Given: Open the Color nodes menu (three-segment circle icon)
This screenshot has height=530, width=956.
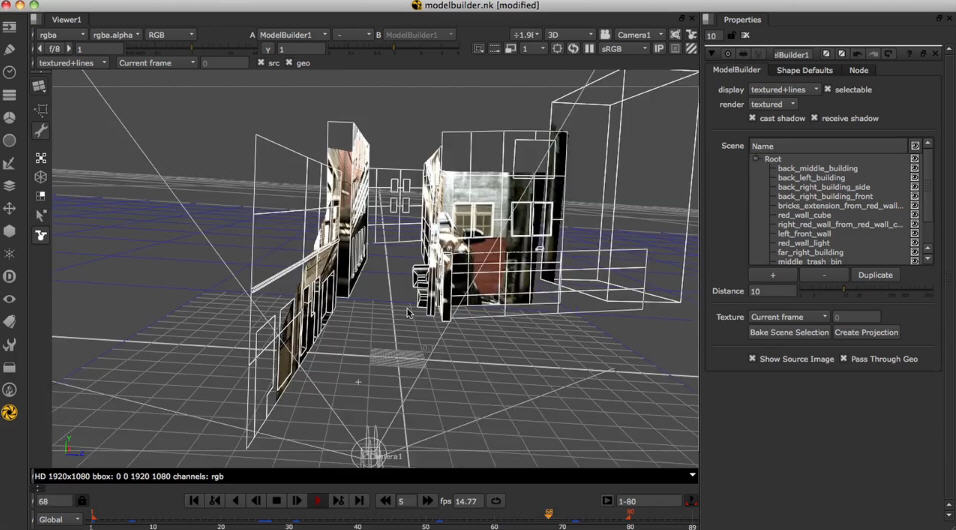Looking at the screenshot, I should coord(10,118).
